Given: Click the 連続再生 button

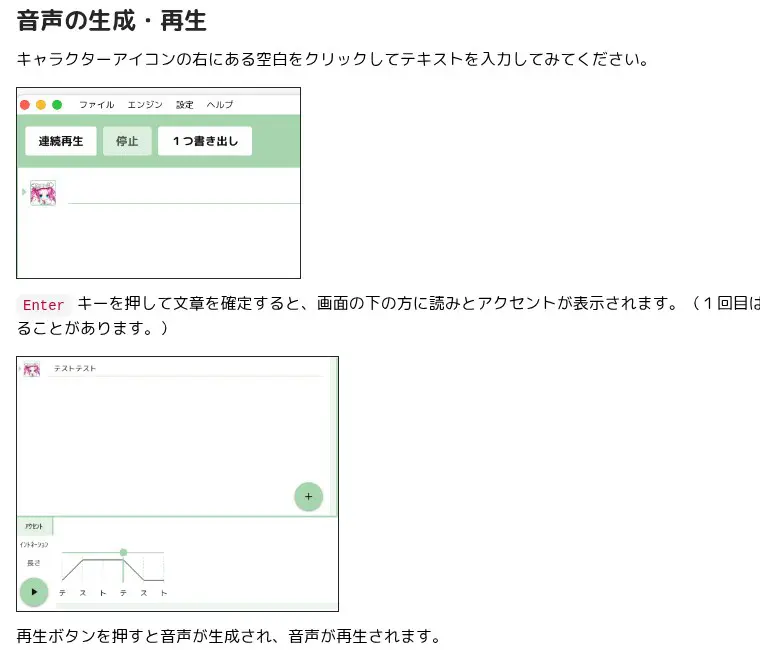Looking at the screenshot, I should click(x=61, y=141).
